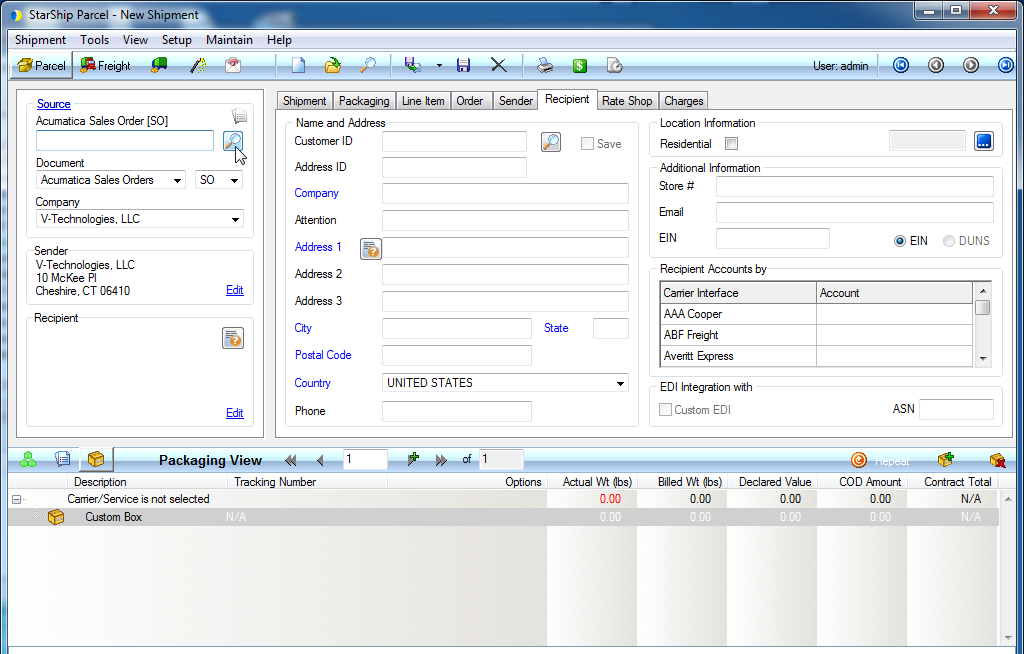Image resolution: width=1024 pixels, height=654 pixels.
Task: Go to the next shipment record
Action: (x=971, y=65)
